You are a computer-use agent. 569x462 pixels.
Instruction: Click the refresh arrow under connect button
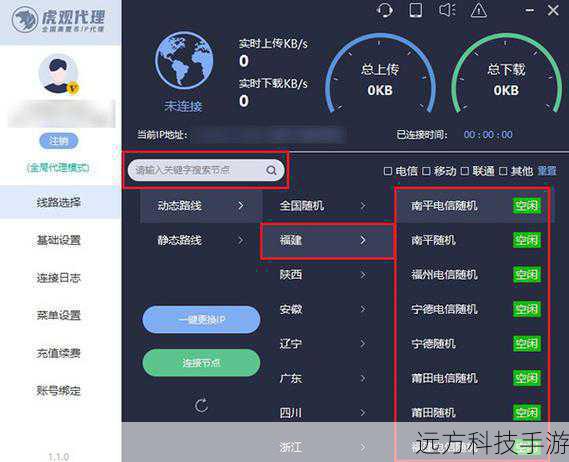pos(201,405)
